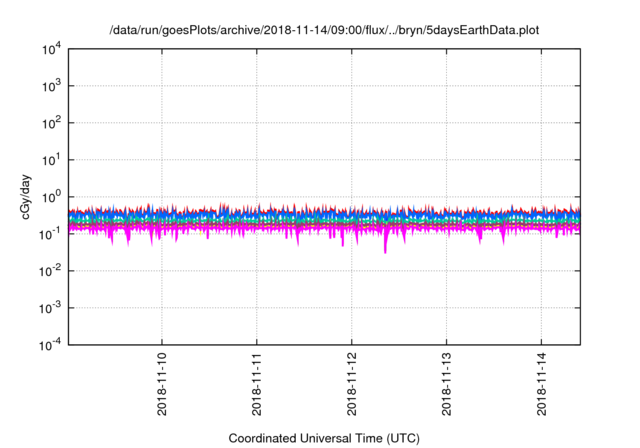Click the 2018-11-12 date tick label
This screenshot has width=640, height=448.
(352, 384)
